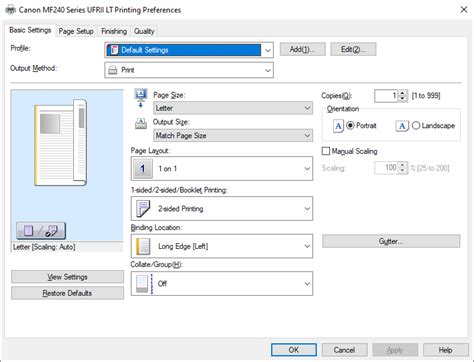Click the Edit(2)... button
Image resolution: width=474 pixels, height=362 pixels.
[x=353, y=49]
